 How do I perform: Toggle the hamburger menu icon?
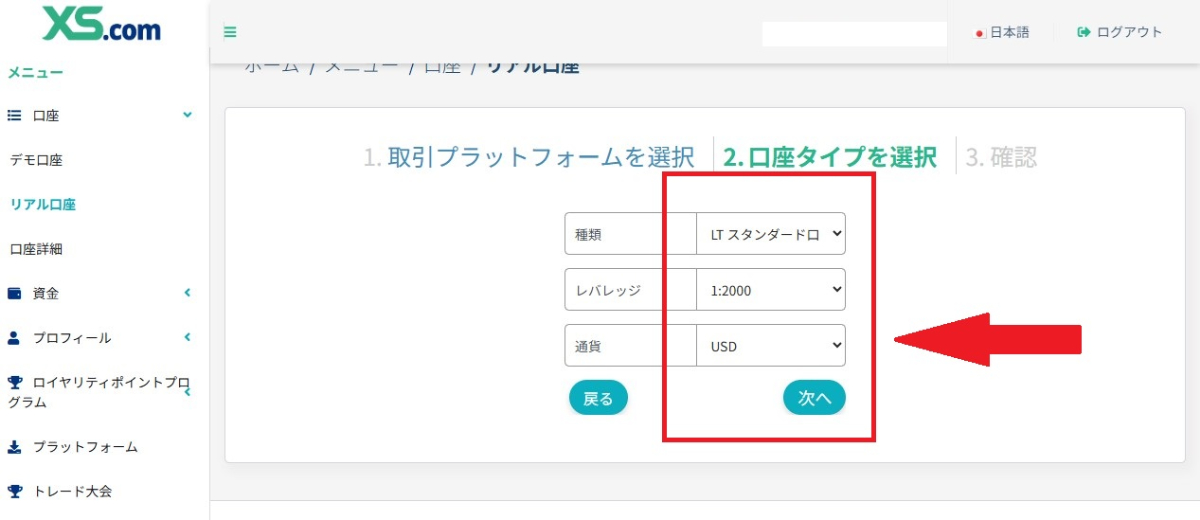[x=230, y=32]
